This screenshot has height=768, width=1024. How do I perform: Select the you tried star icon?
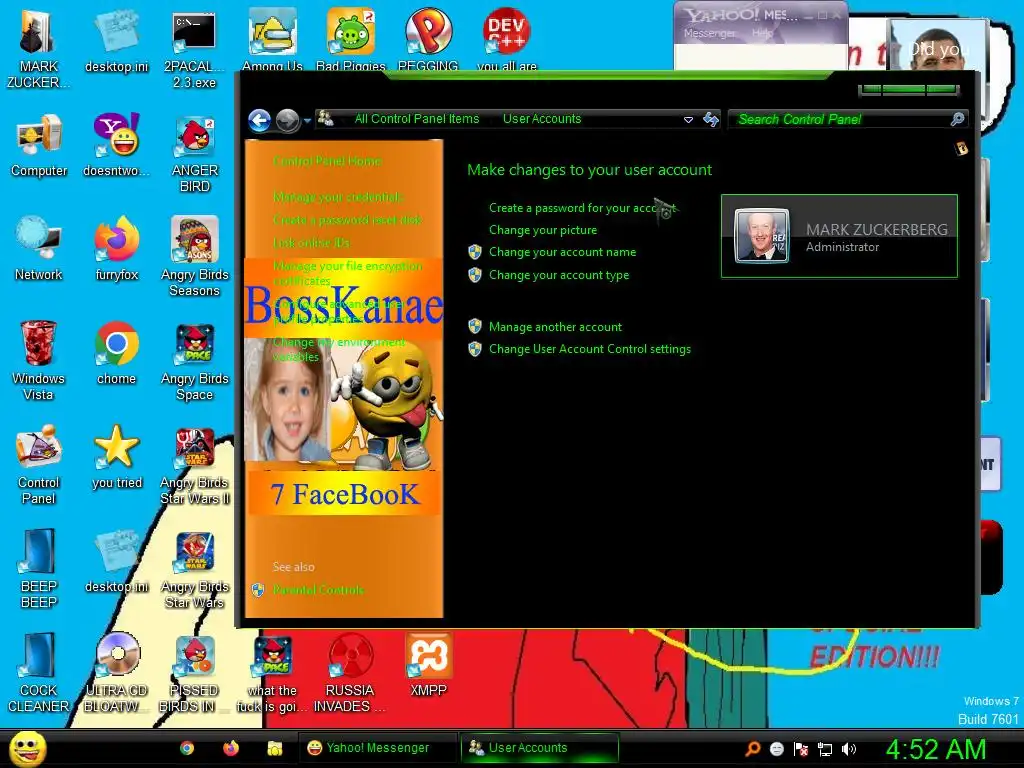(x=117, y=457)
